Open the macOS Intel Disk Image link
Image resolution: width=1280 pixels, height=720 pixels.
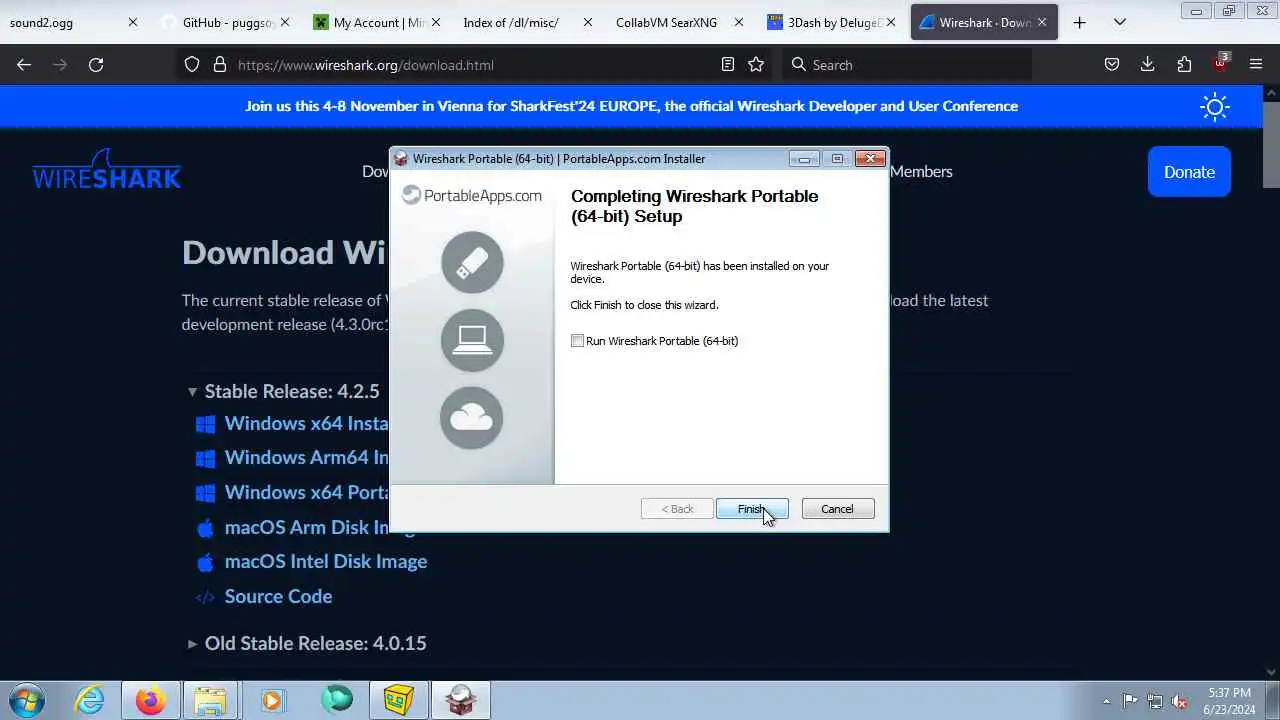pyautogui.click(x=326, y=561)
